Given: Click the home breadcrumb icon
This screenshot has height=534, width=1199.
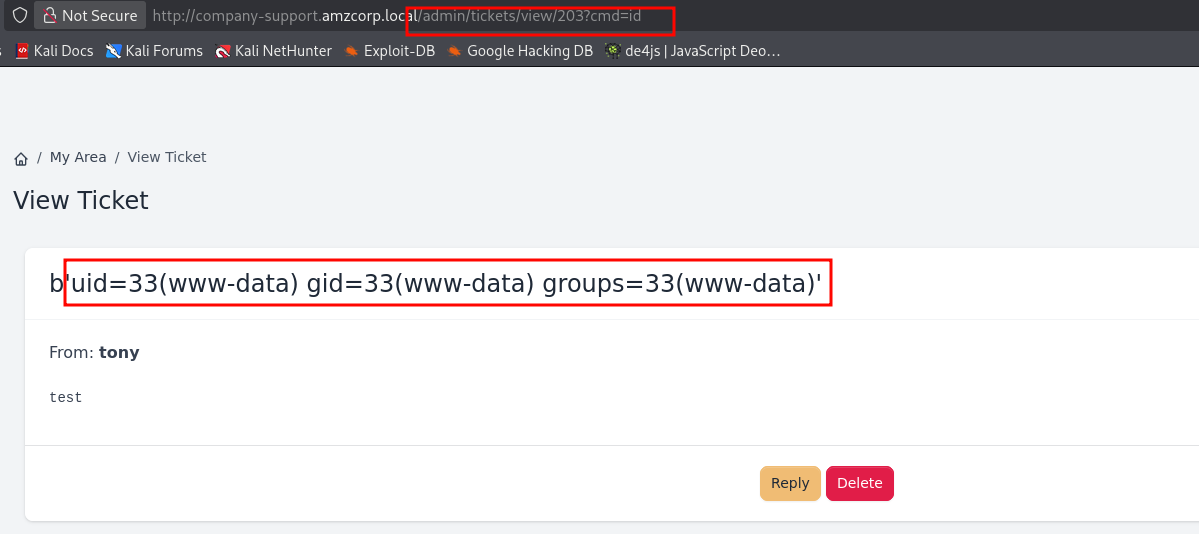Looking at the screenshot, I should [21, 158].
